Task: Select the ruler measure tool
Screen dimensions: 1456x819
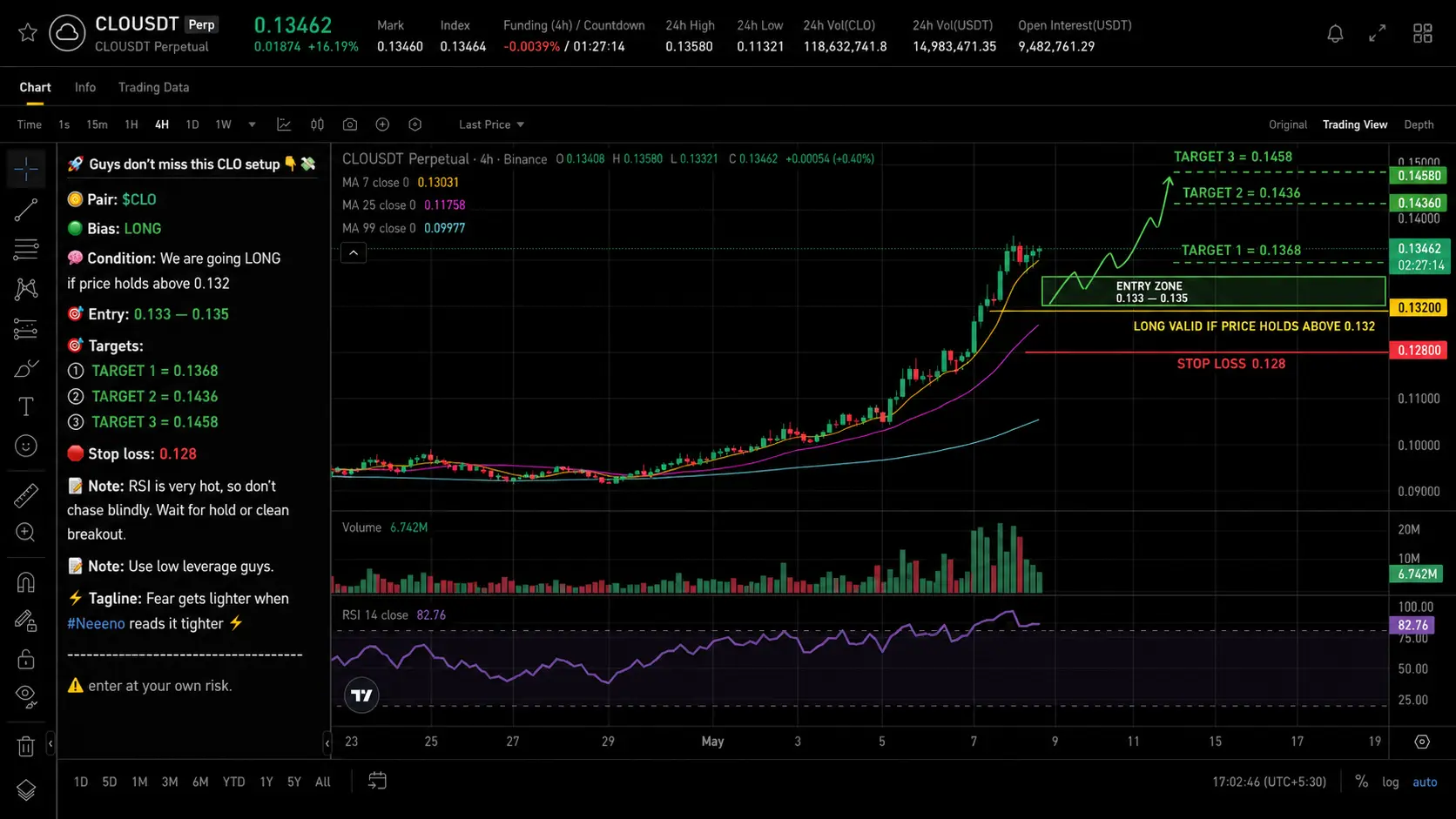Action: (26, 494)
